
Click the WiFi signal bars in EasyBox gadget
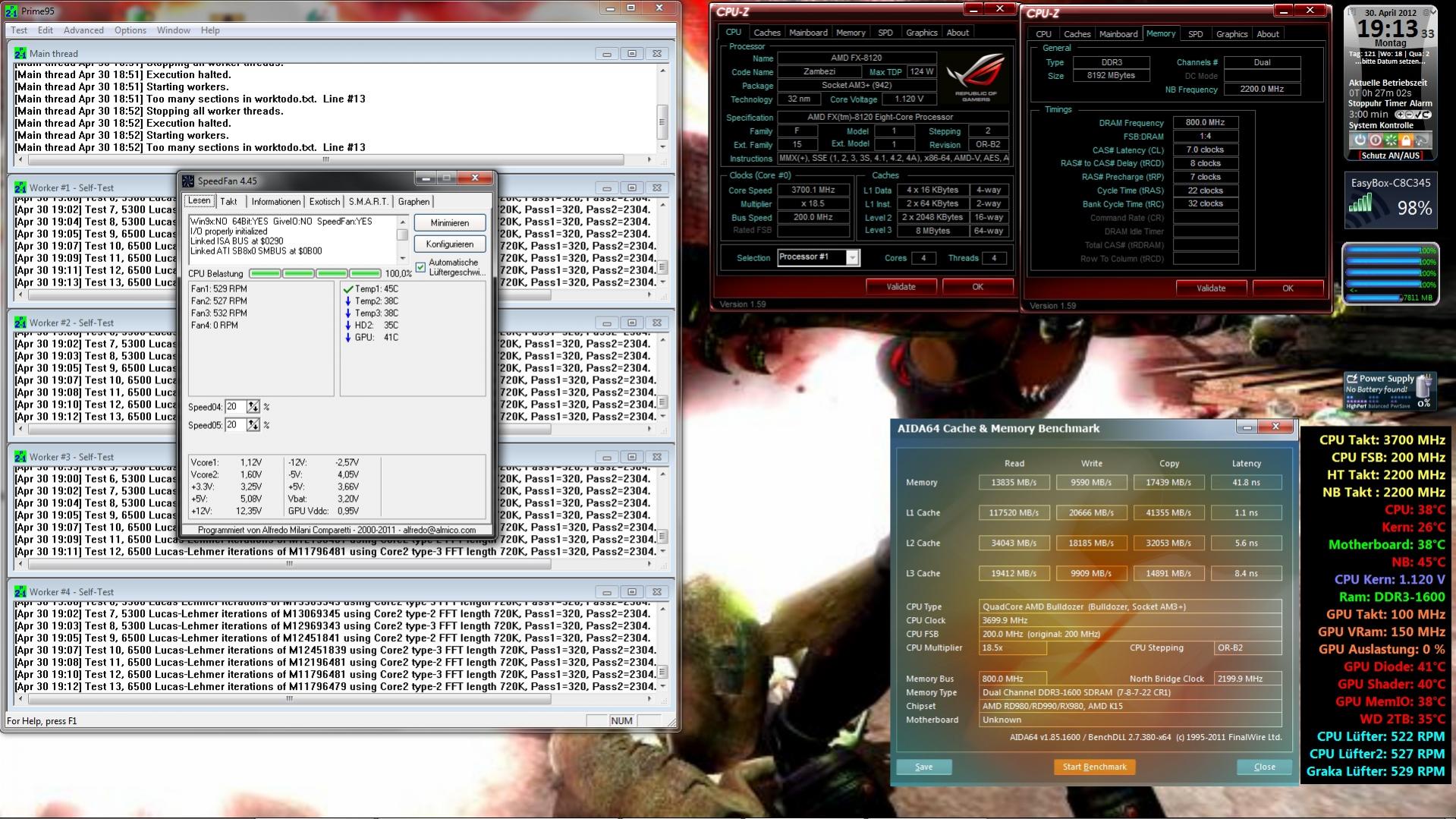pos(1361,203)
